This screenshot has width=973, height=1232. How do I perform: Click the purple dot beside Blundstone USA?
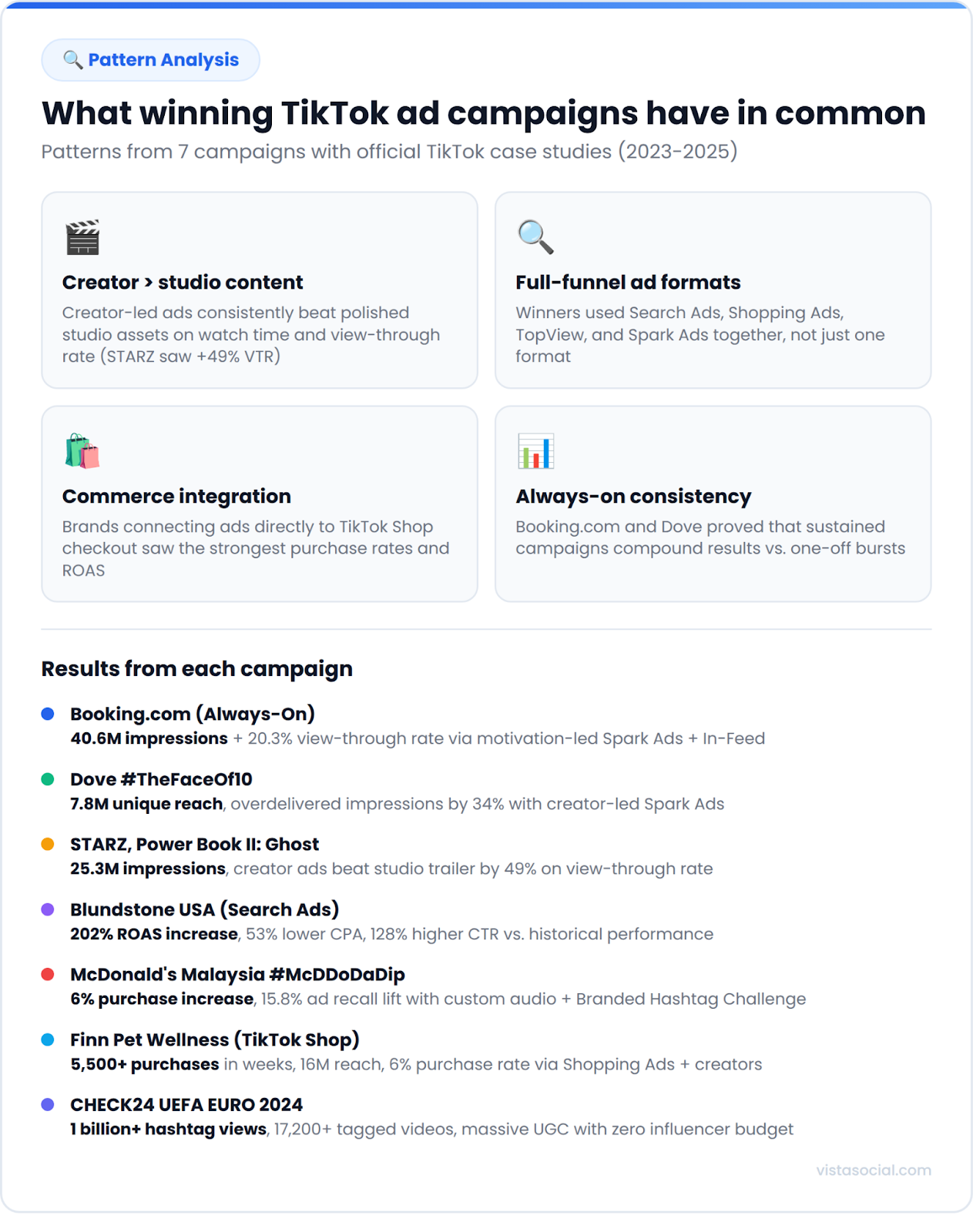coord(48,909)
